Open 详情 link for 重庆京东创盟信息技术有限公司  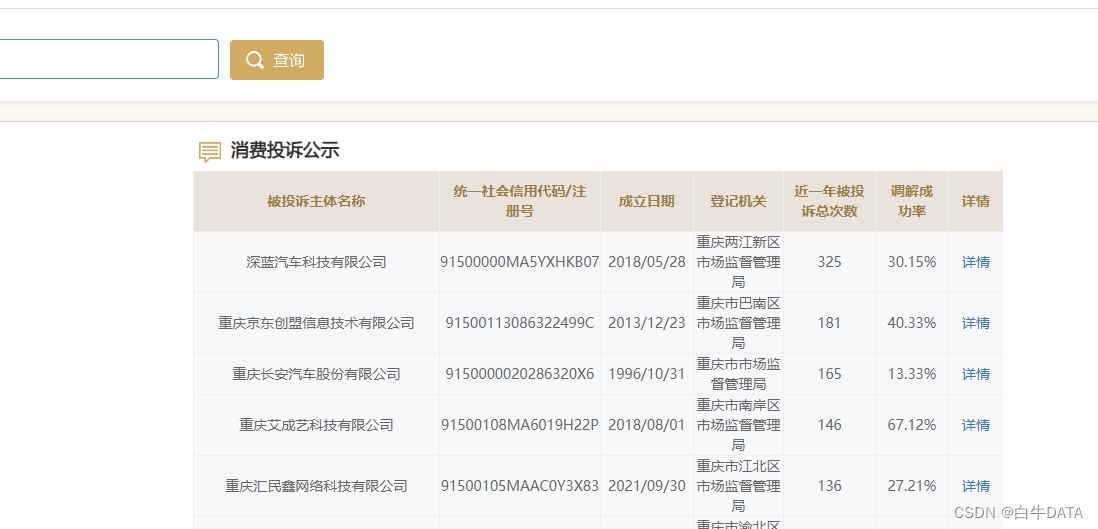click(x=975, y=323)
